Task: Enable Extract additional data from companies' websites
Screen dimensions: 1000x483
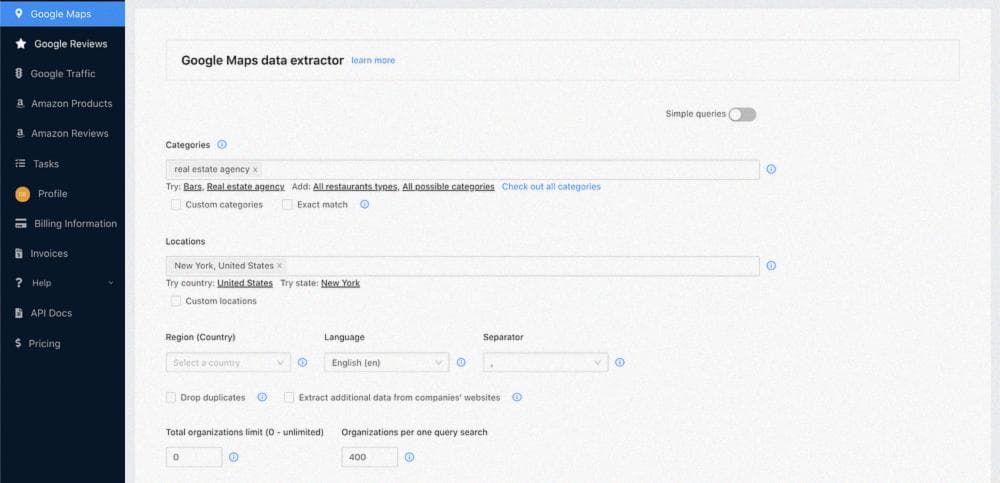Action: click(x=289, y=398)
